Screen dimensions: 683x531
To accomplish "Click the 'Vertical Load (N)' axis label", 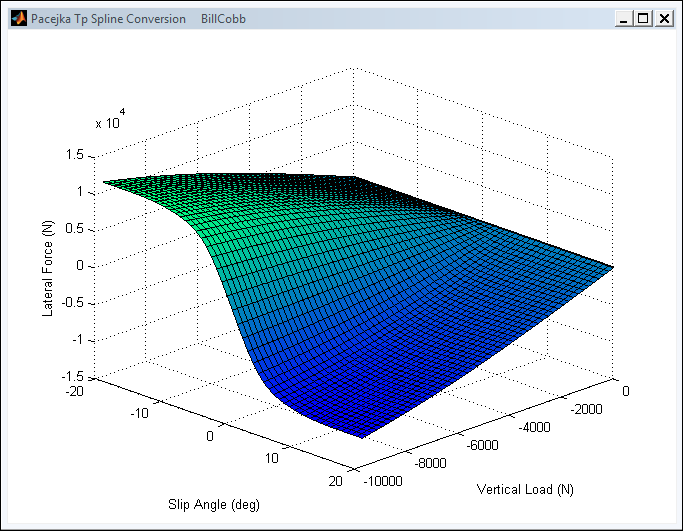I will click(x=525, y=490).
